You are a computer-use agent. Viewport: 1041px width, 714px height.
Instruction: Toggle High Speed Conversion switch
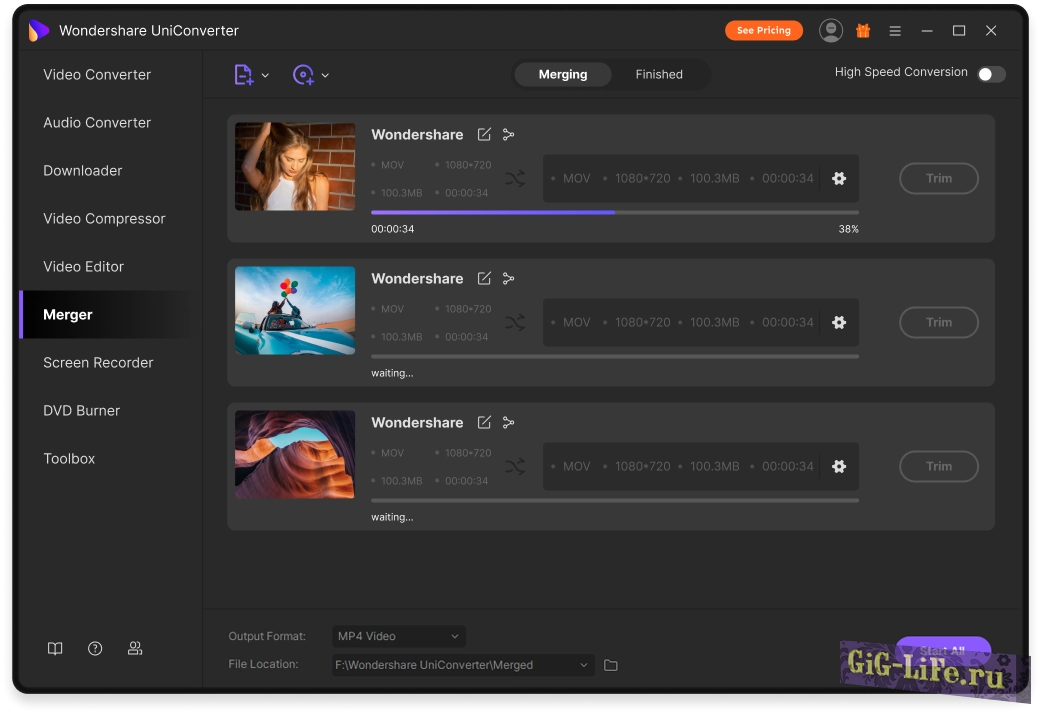click(990, 74)
